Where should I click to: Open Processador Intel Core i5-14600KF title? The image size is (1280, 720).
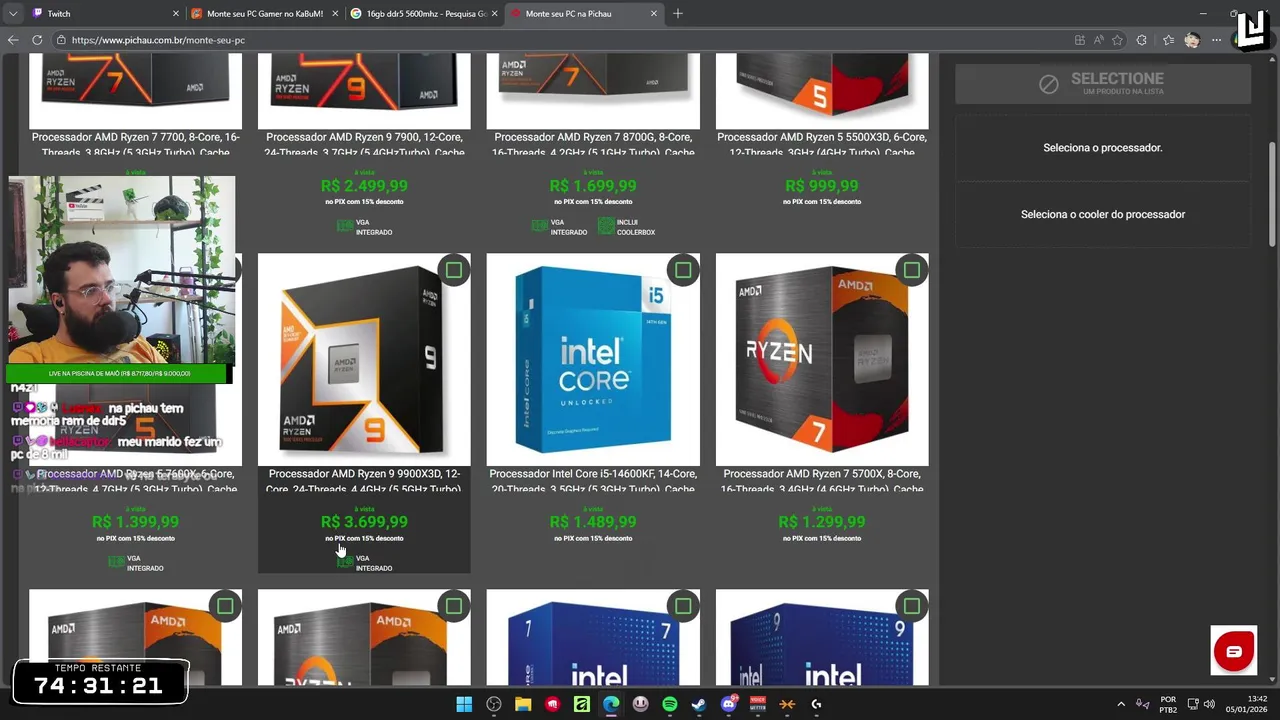tap(593, 481)
